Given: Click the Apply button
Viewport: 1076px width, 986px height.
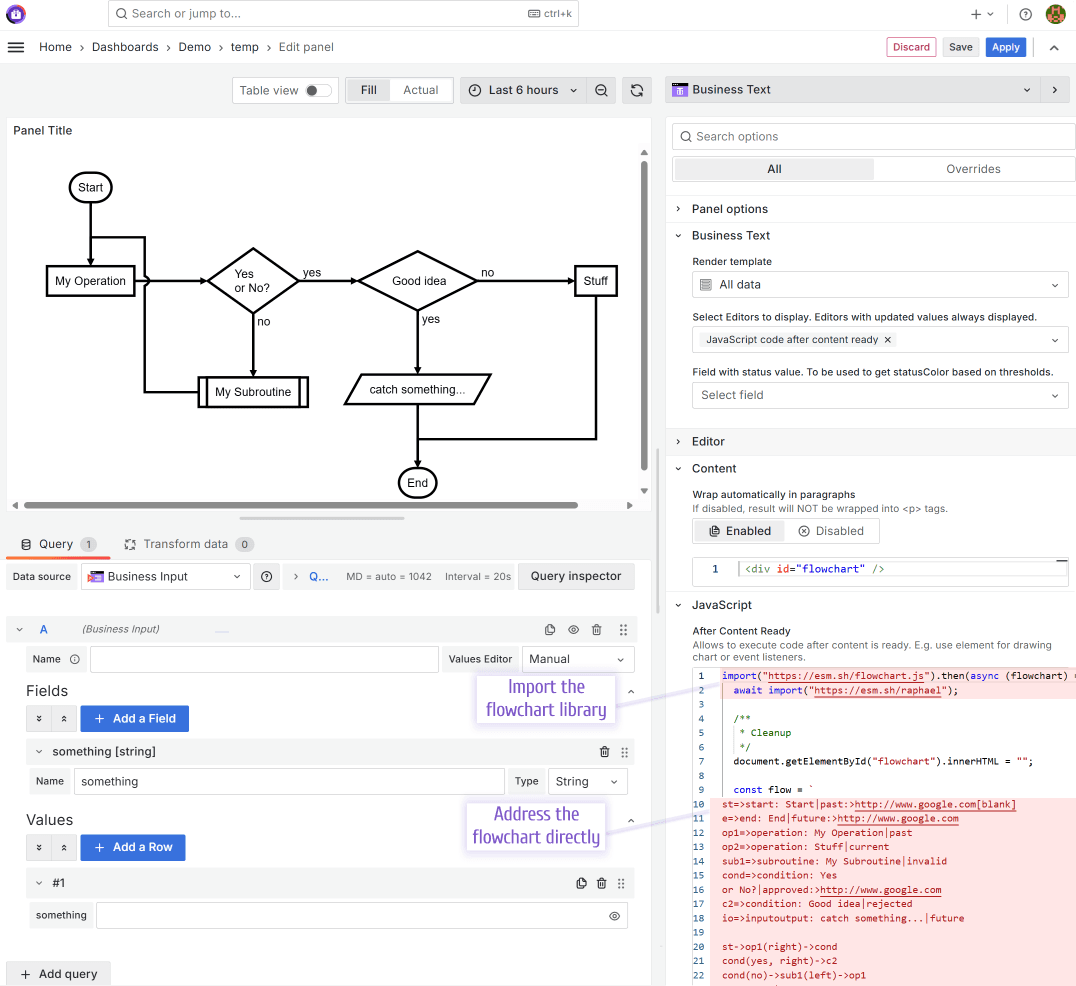Looking at the screenshot, I should (x=1005, y=47).
